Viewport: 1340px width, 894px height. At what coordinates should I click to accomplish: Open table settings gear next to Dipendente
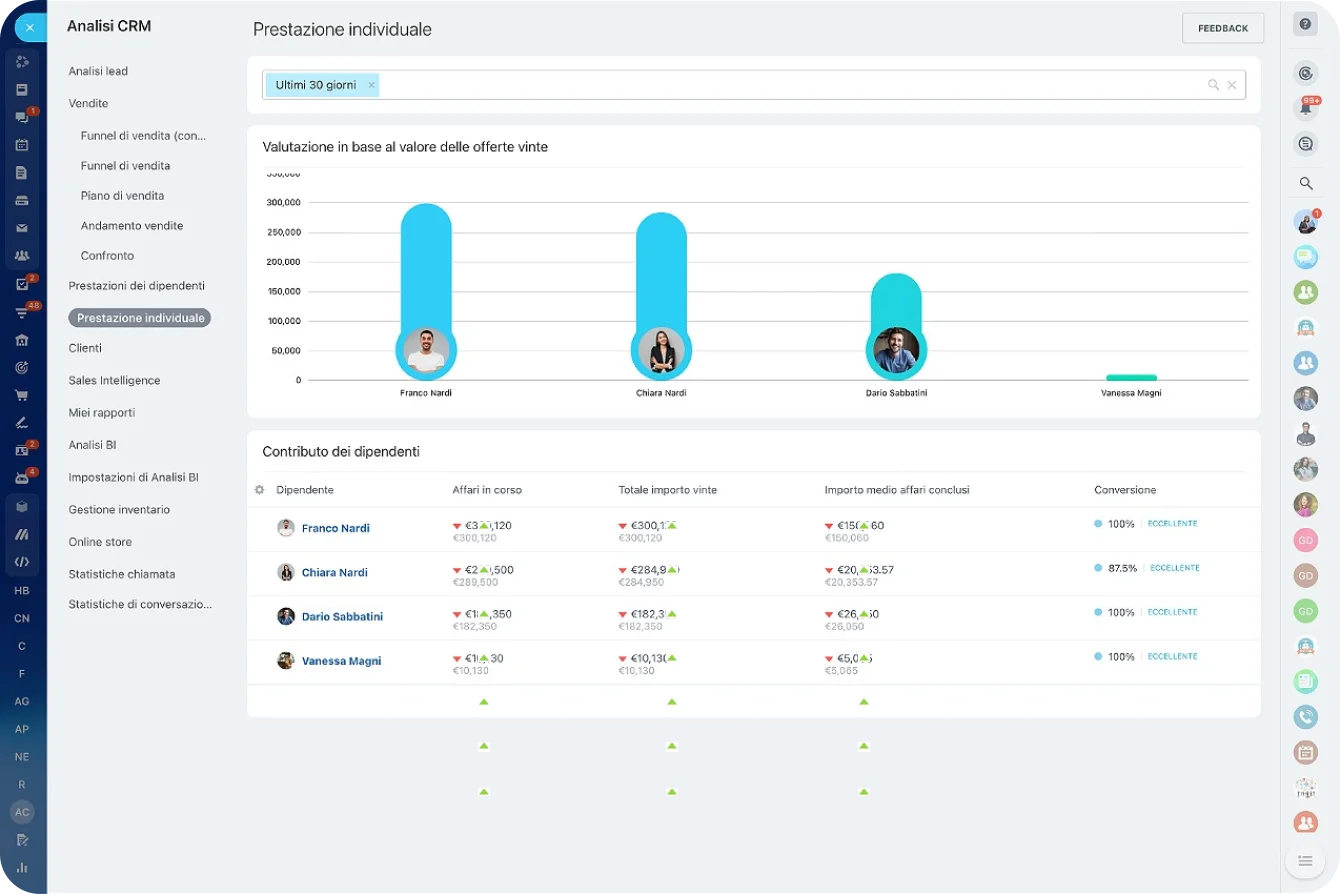click(x=259, y=490)
